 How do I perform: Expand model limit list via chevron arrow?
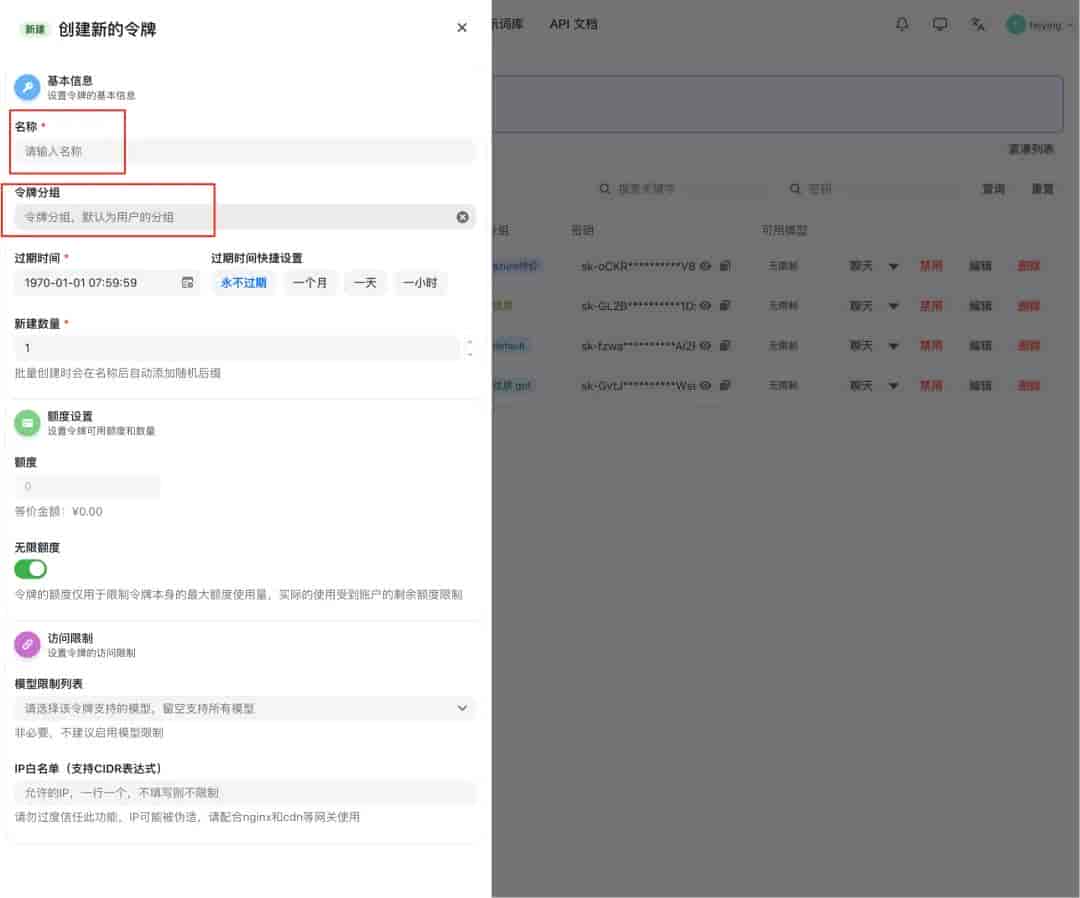tap(462, 708)
